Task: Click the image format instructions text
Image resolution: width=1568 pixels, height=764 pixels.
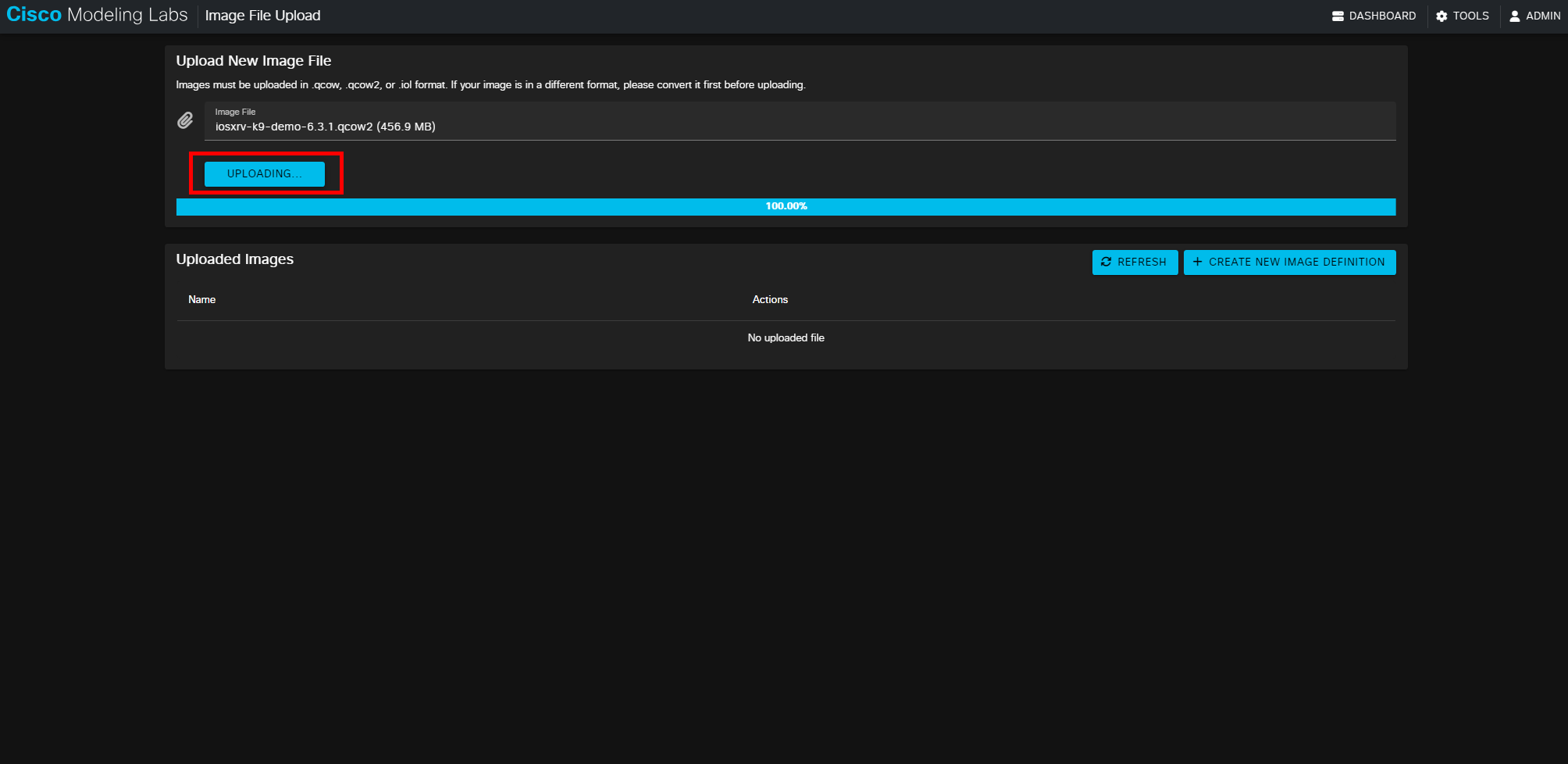Action: tap(490, 84)
